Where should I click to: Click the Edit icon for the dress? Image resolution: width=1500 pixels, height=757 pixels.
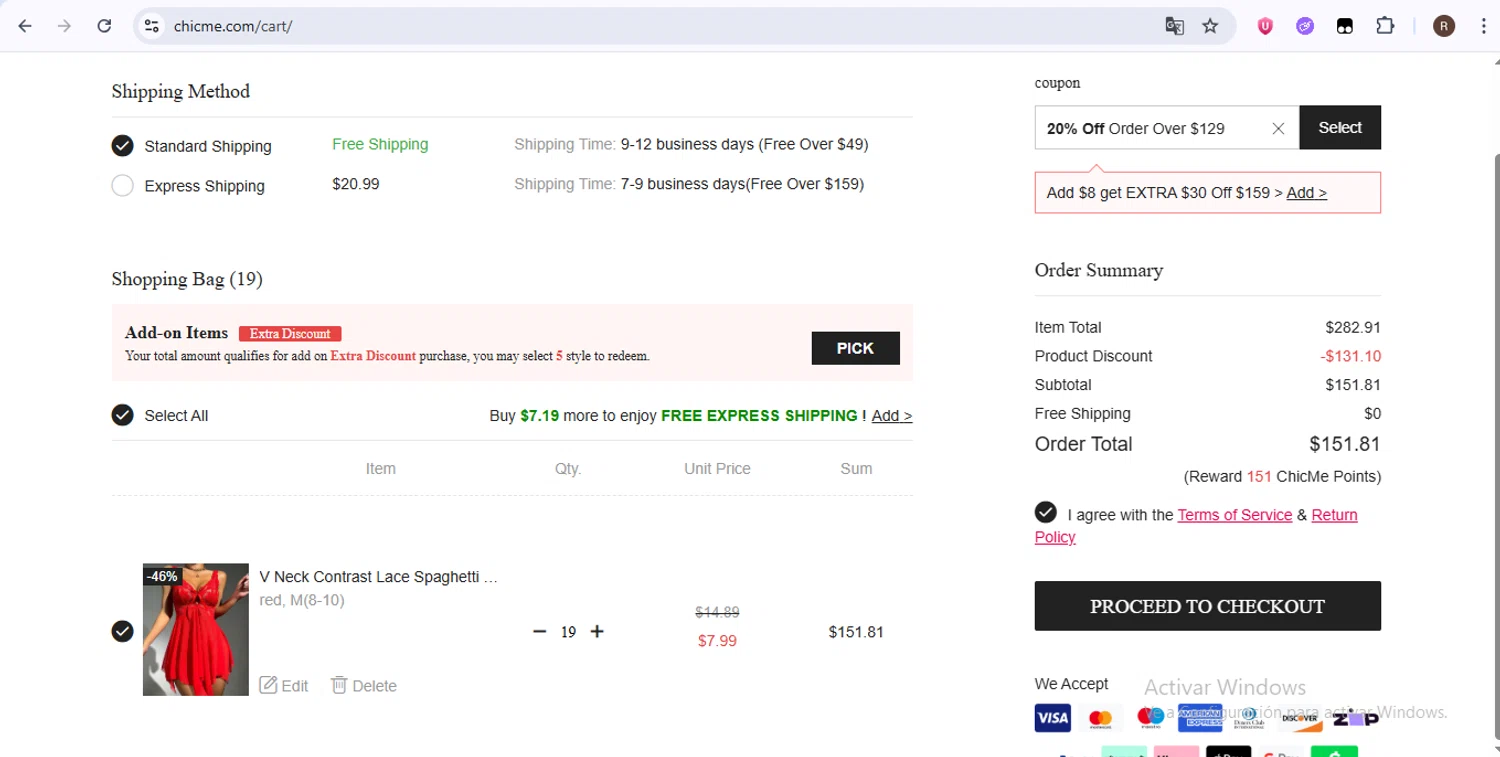click(x=268, y=685)
